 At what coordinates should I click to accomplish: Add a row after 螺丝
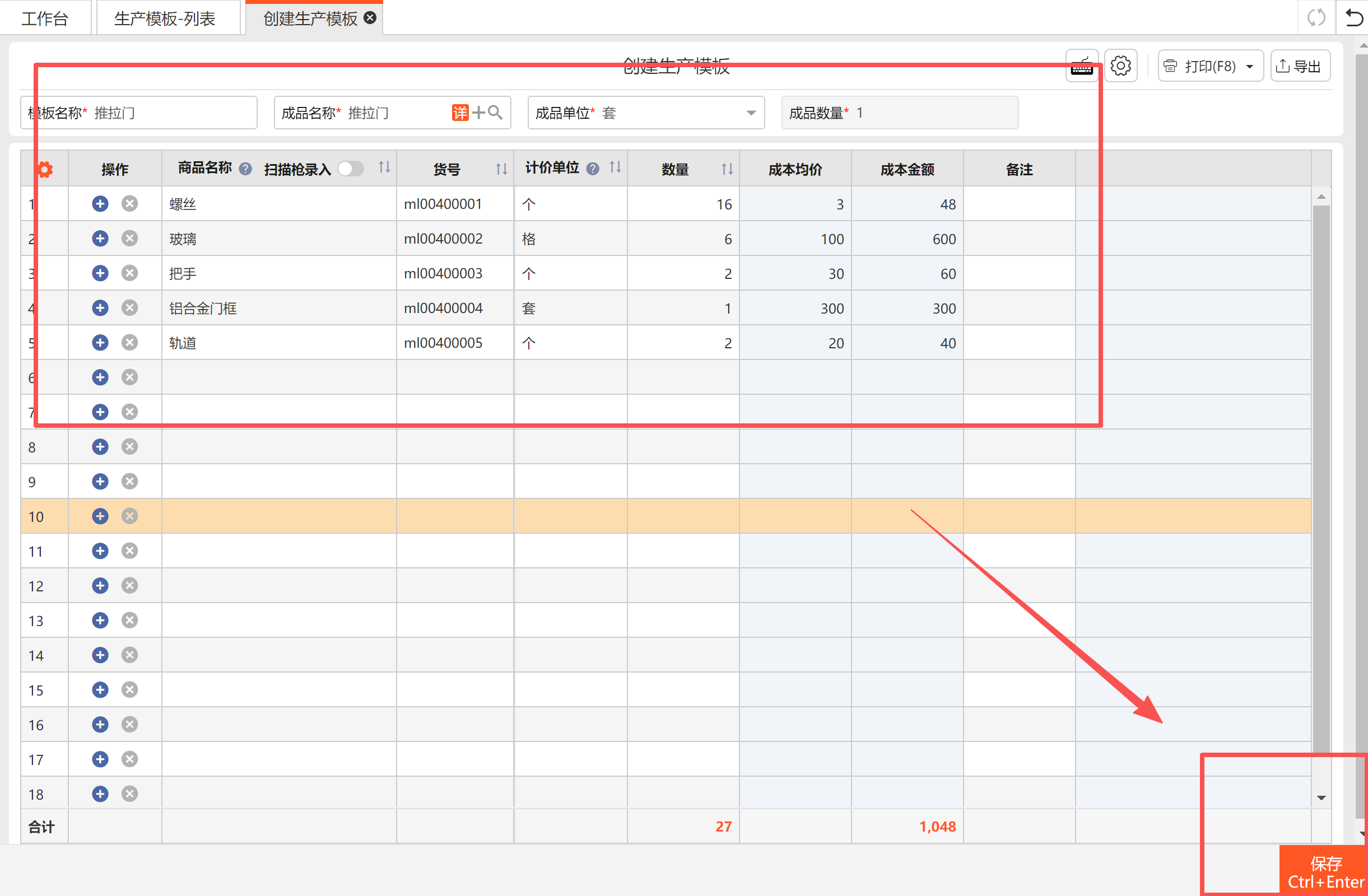[100, 204]
